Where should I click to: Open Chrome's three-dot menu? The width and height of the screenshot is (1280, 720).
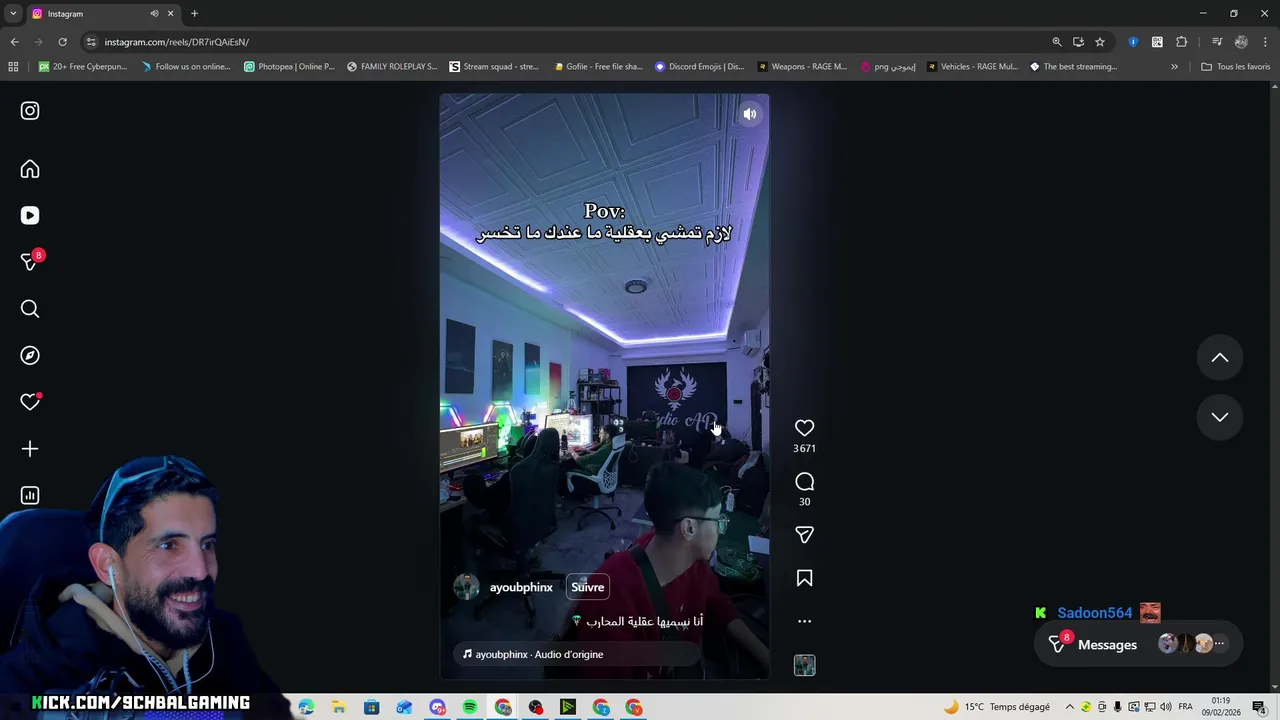pyautogui.click(x=1265, y=42)
